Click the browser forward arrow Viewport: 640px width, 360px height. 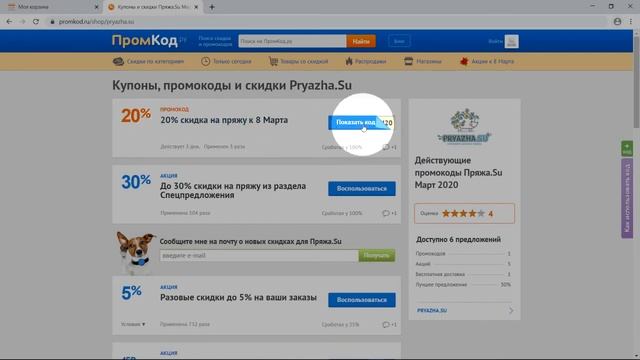click(x=22, y=22)
